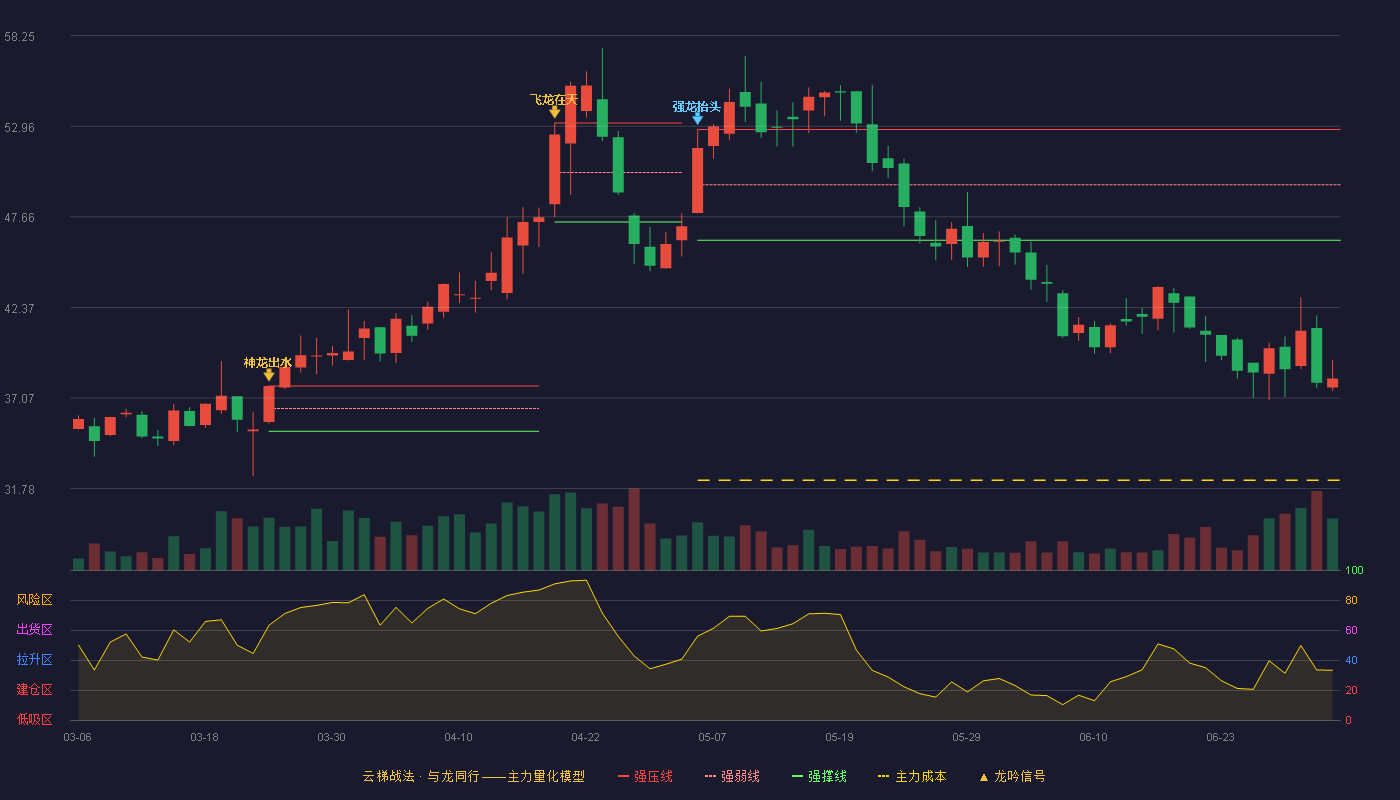Image resolution: width=1400 pixels, height=800 pixels.
Task: Click the 低吸区 zone label
Action: click(x=34, y=720)
